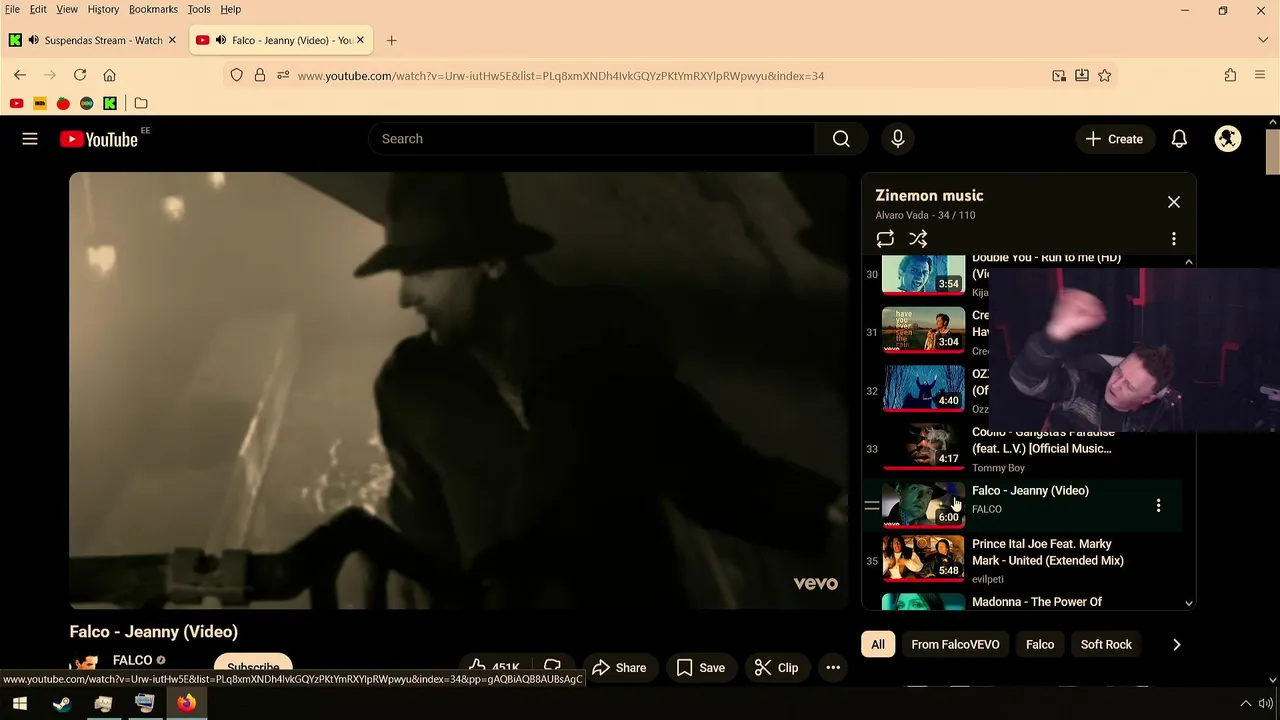
Task: Dislike the video
Action: 551,667
